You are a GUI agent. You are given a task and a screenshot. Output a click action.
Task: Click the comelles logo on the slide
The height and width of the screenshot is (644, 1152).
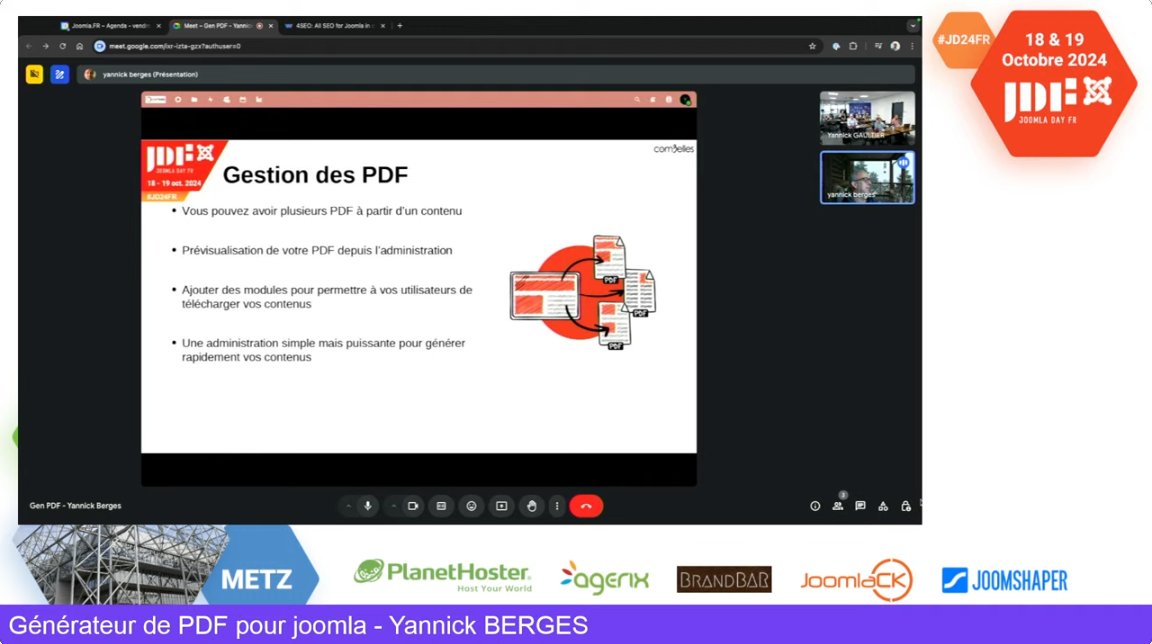pos(674,149)
